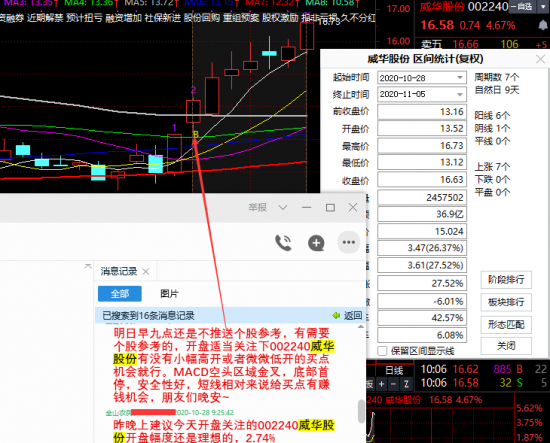Expand chevron next to 举报
This screenshot has width=550, height=443.
click(x=283, y=207)
